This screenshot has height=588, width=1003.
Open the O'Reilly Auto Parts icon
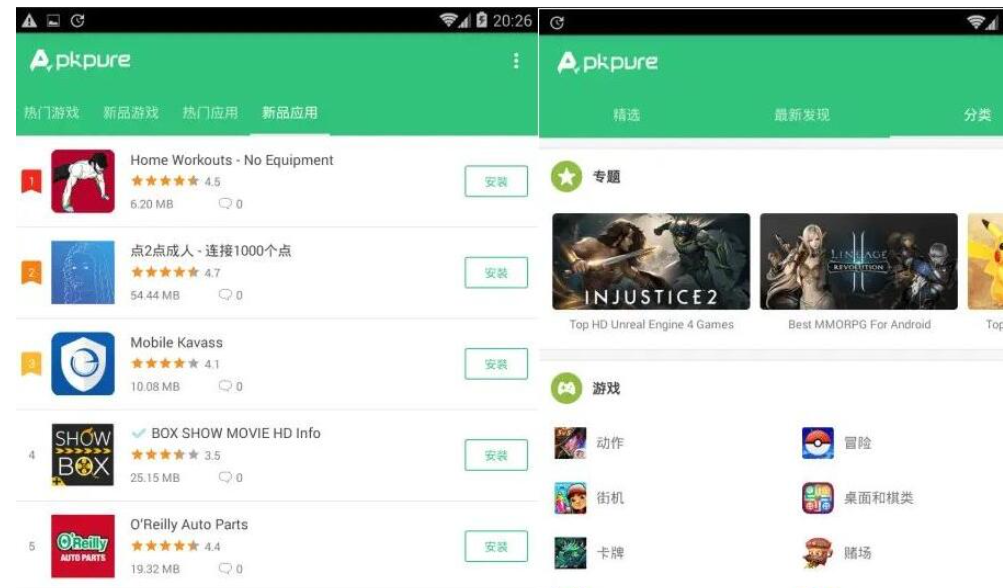click(x=83, y=546)
